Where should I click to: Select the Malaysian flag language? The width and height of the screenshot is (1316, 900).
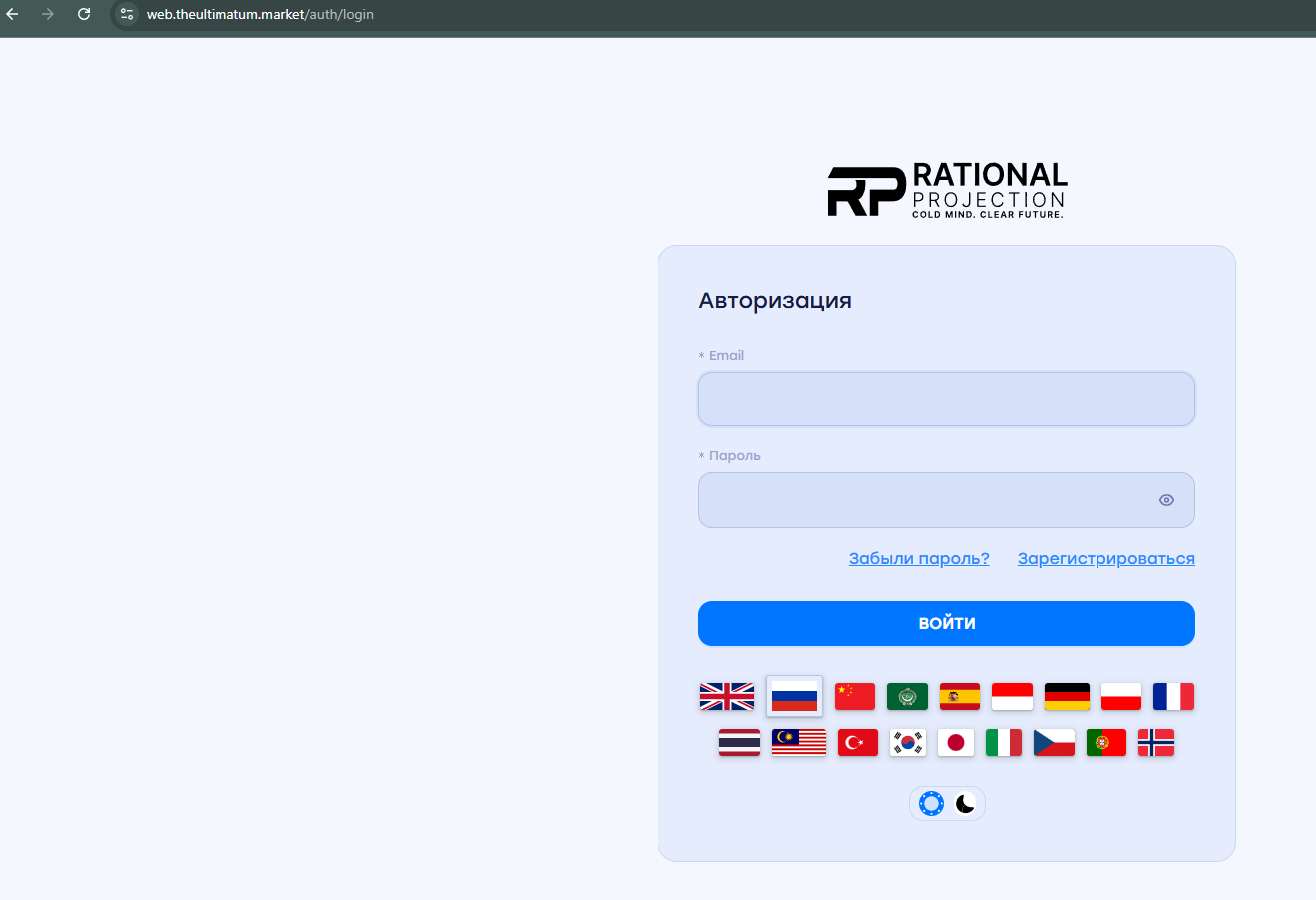point(799,742)
